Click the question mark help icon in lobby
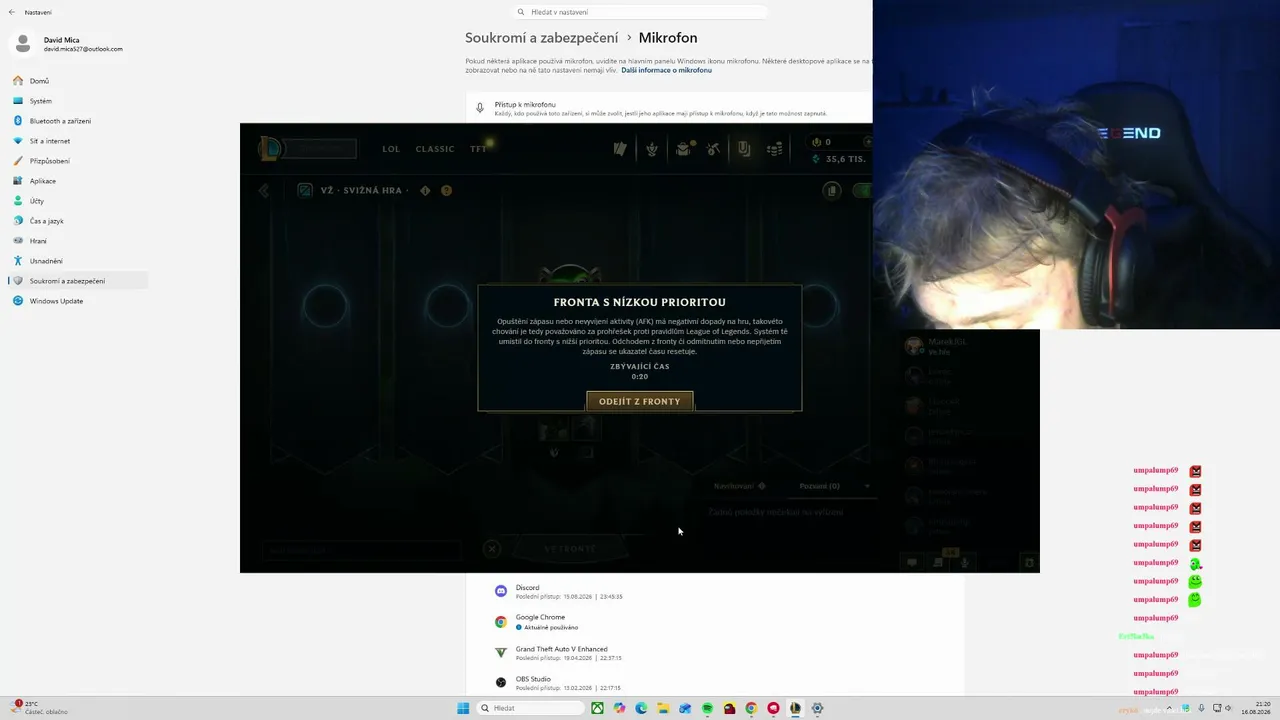This screenshot has height=720, width=1280. [446, 190]
